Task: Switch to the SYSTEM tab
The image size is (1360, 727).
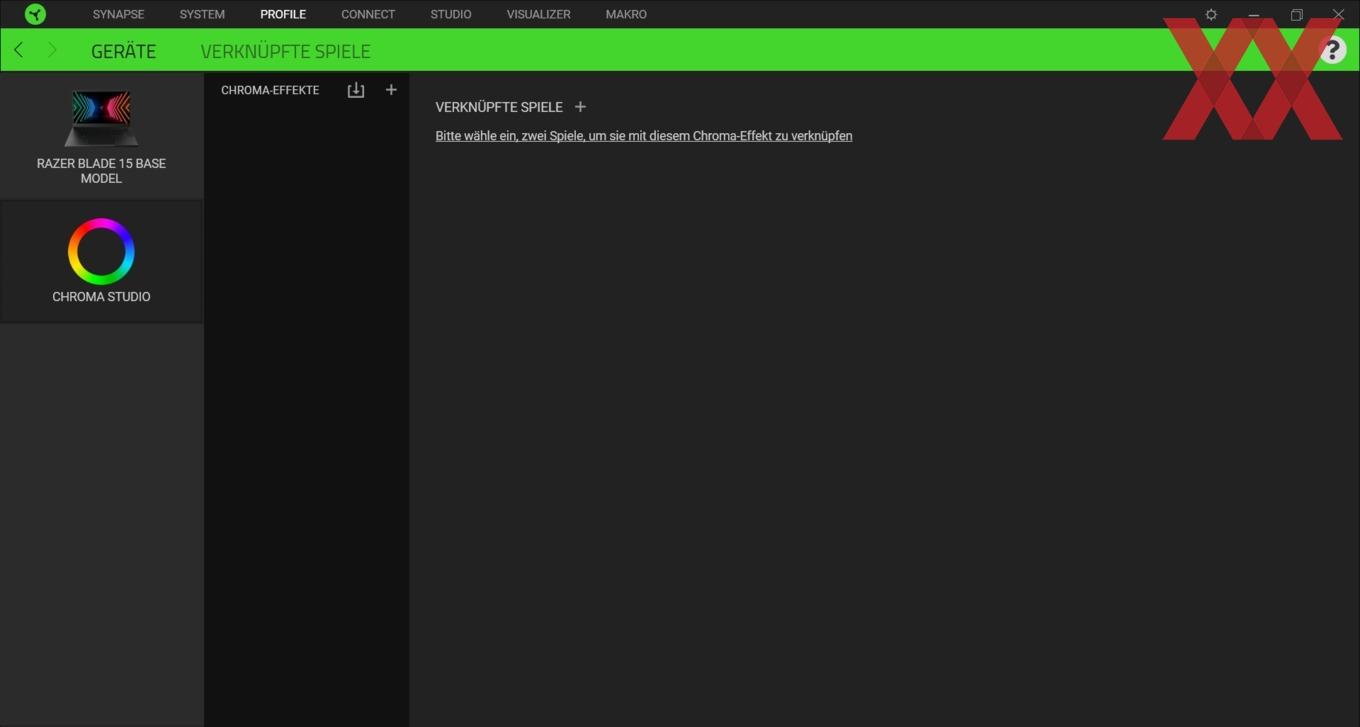Action: 202,14
